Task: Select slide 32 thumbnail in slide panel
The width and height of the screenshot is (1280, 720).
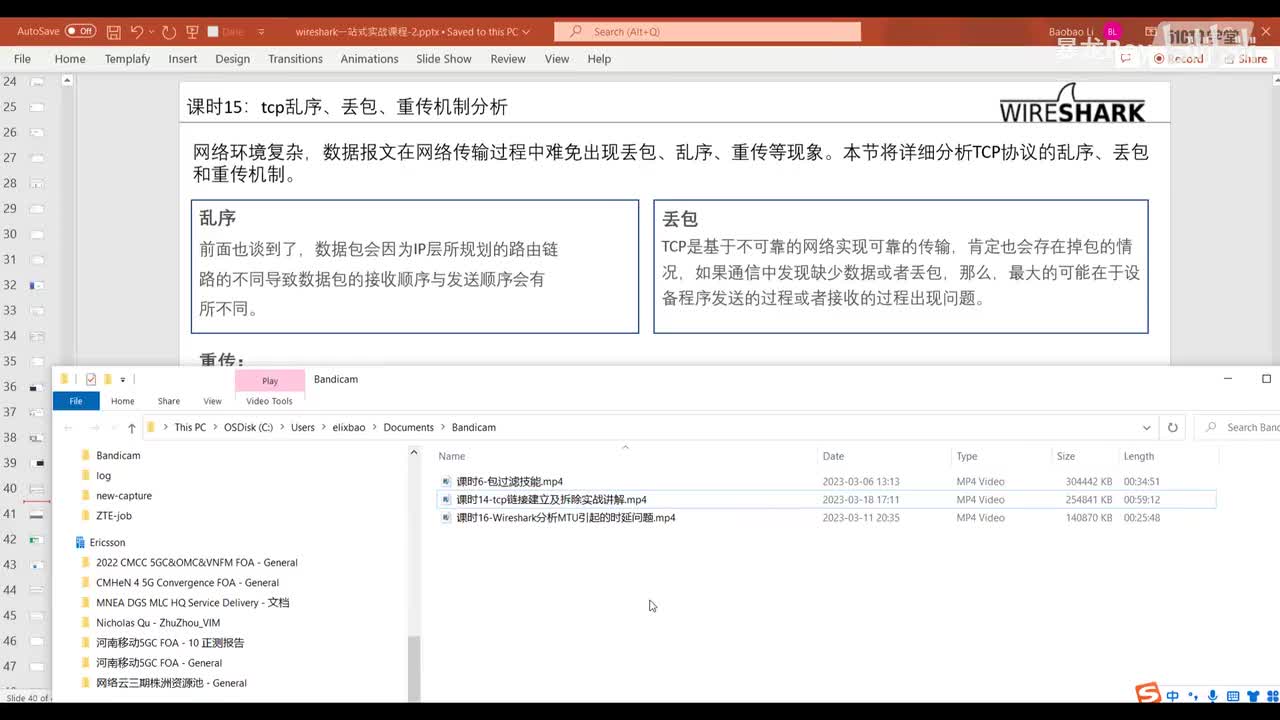Action: pos(37,285)
